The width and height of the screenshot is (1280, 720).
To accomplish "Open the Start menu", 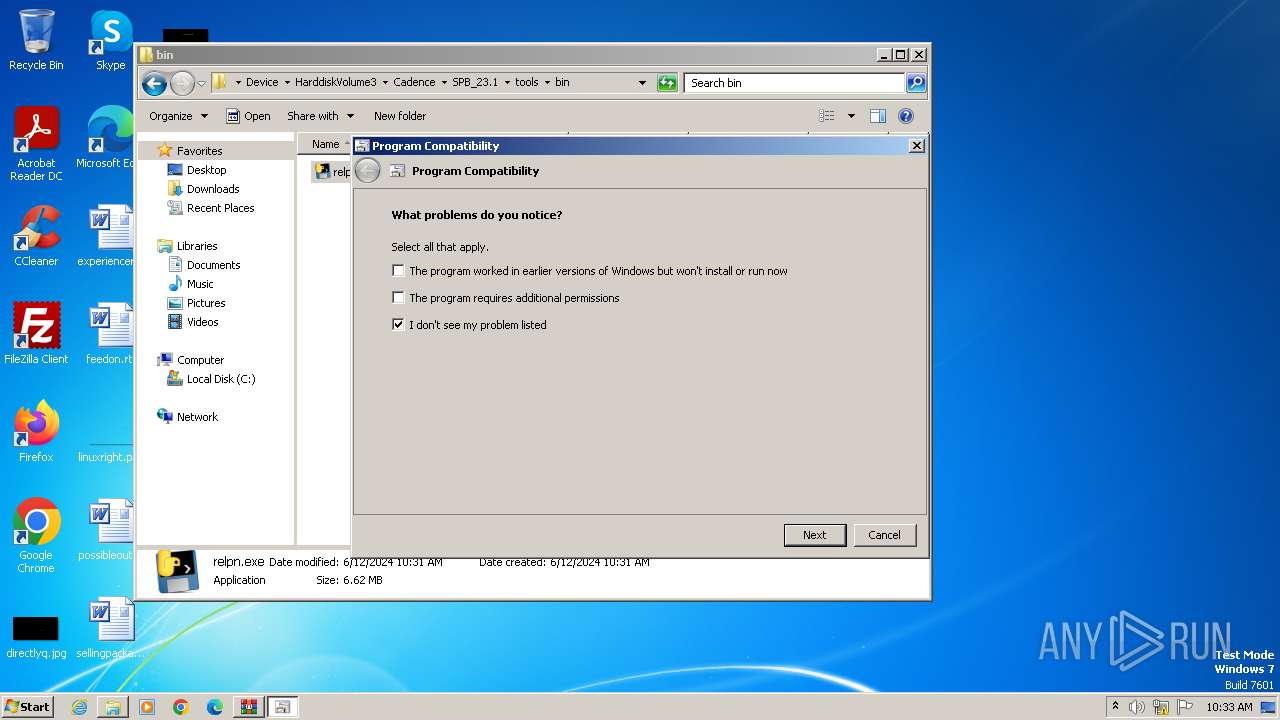I will (x=28, y=707).
